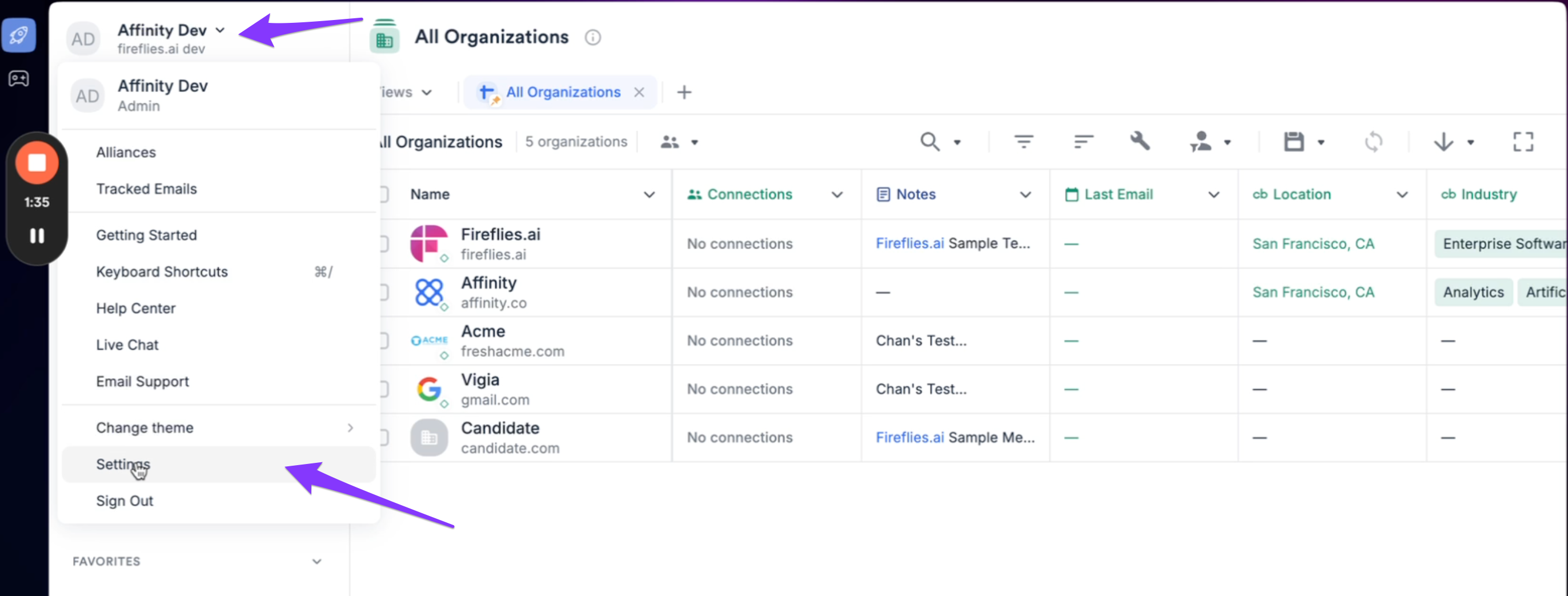Open the people sharing dropdown
This screenshot has width=1568, height=596.
click(x=679, y=142)
